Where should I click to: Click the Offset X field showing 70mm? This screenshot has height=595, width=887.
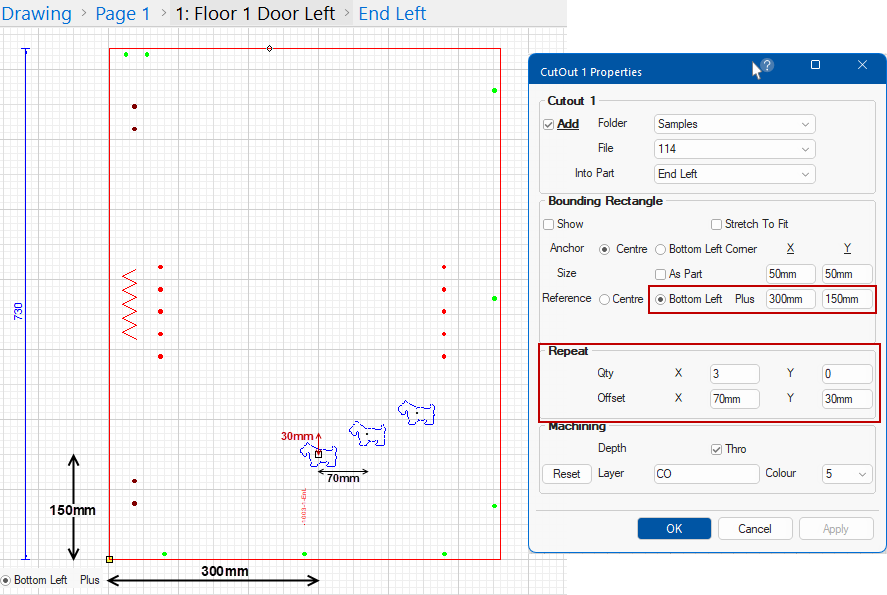734,399
